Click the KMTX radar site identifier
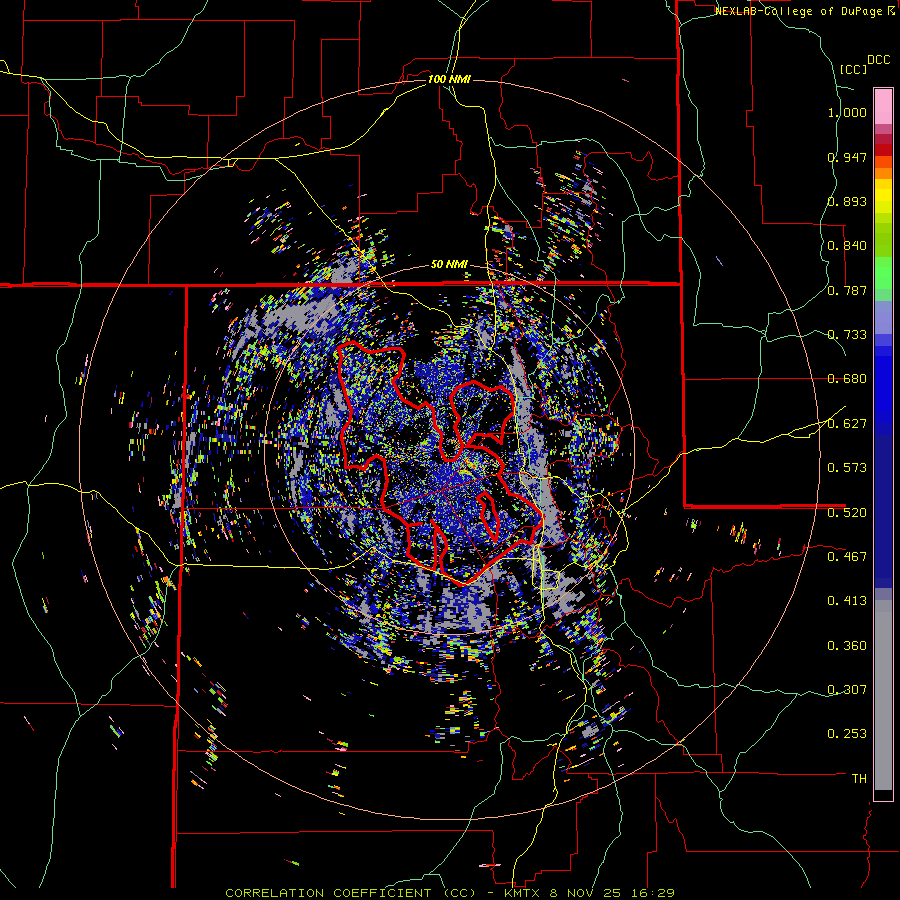 (524, 893)
